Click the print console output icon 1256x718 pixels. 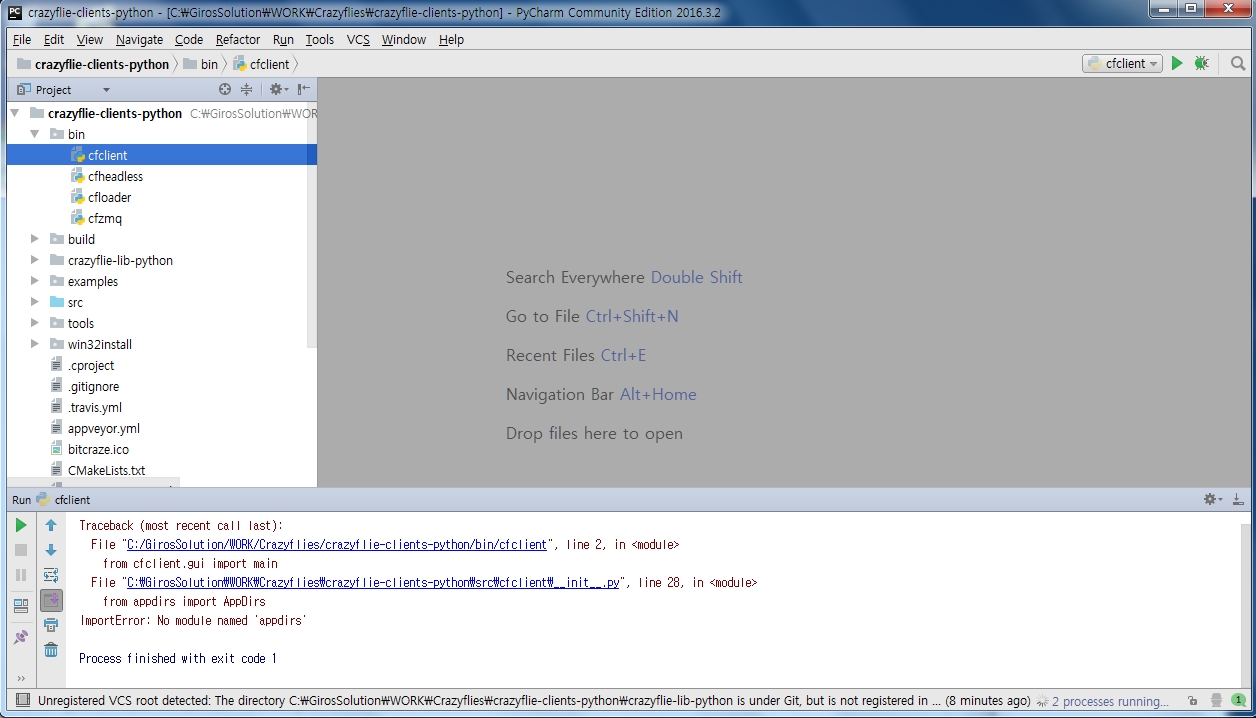tap(51, 625)
